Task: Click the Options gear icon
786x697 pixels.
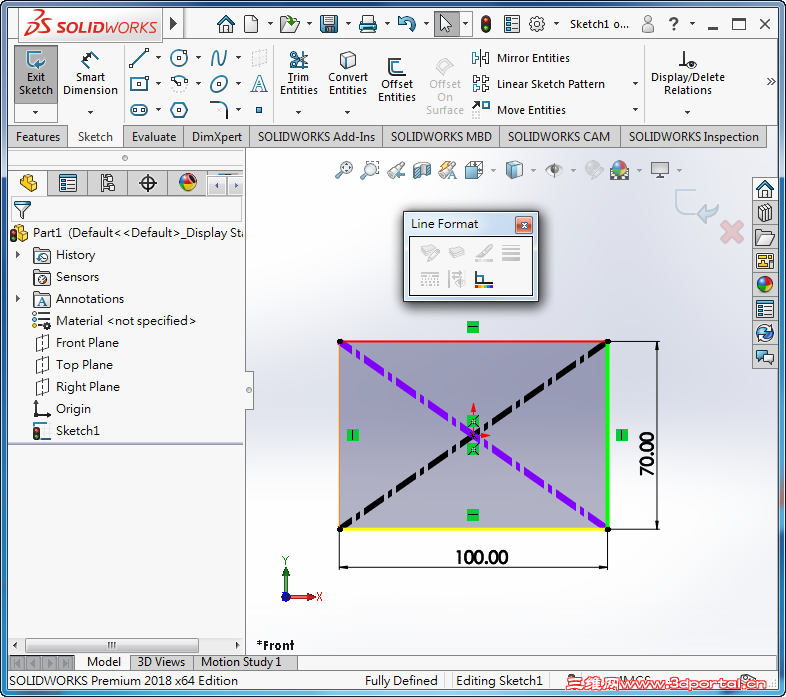Action: click(x=537, y=24)
